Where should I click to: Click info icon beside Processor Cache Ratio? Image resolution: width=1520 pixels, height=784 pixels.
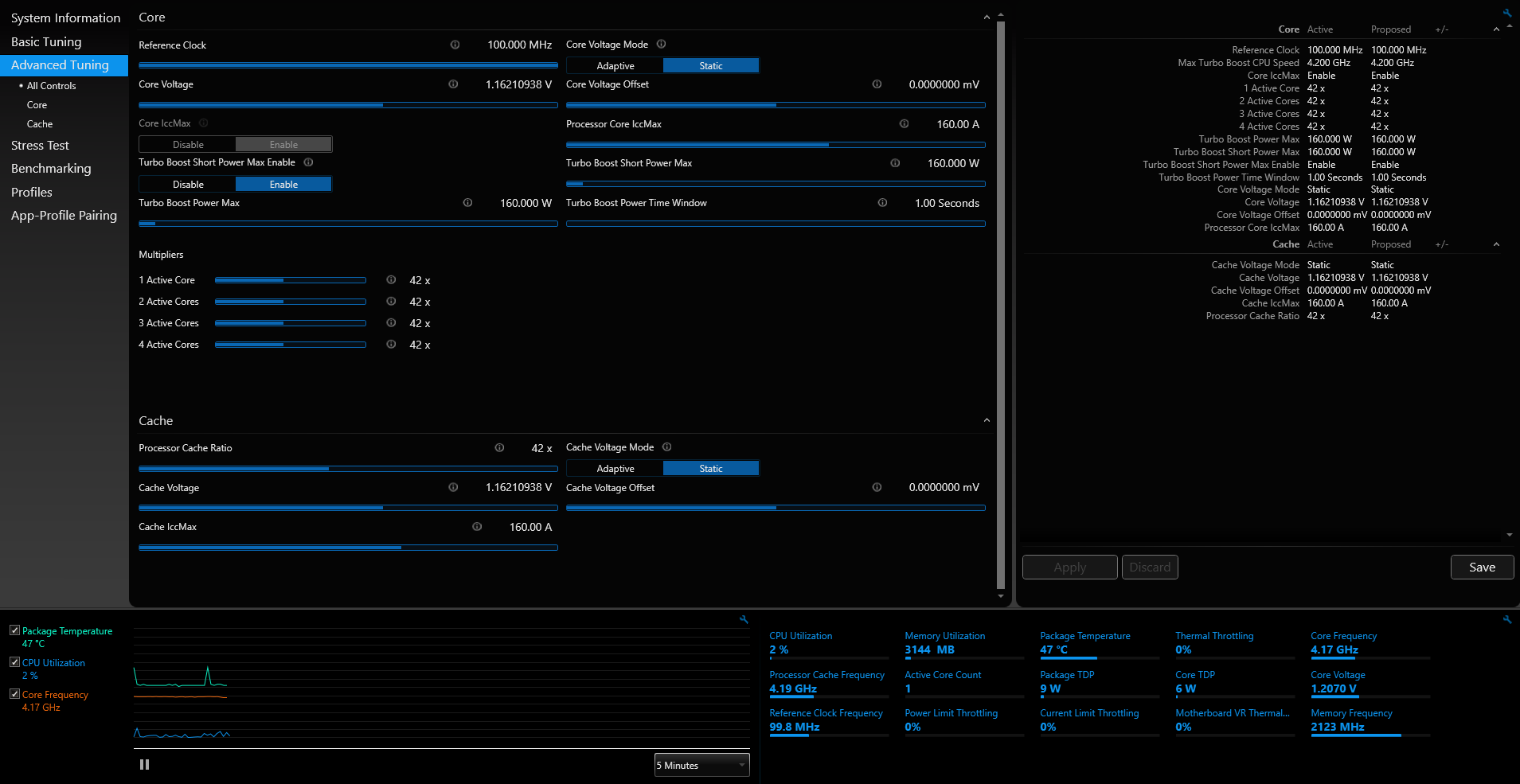[x=499, y=447]
